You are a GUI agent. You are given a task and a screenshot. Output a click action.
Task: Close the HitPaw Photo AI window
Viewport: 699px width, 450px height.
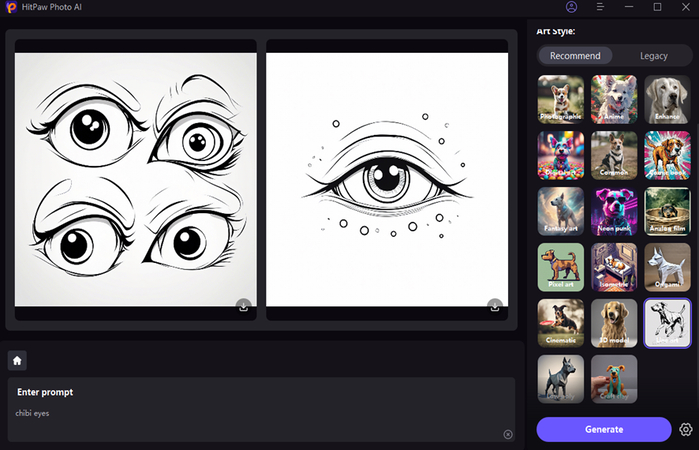(x=686, y=7)
